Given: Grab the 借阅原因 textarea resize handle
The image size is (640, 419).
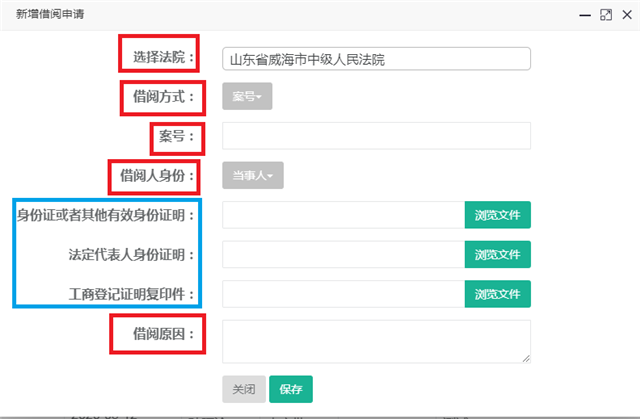Looking at the screenshot, I should tap(526, 358).
